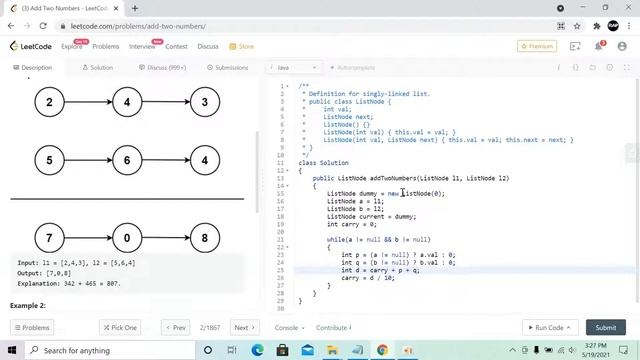Open the Interview menu item
The height and width of the screenshot is (360, 640).
(x=142, y=47)
